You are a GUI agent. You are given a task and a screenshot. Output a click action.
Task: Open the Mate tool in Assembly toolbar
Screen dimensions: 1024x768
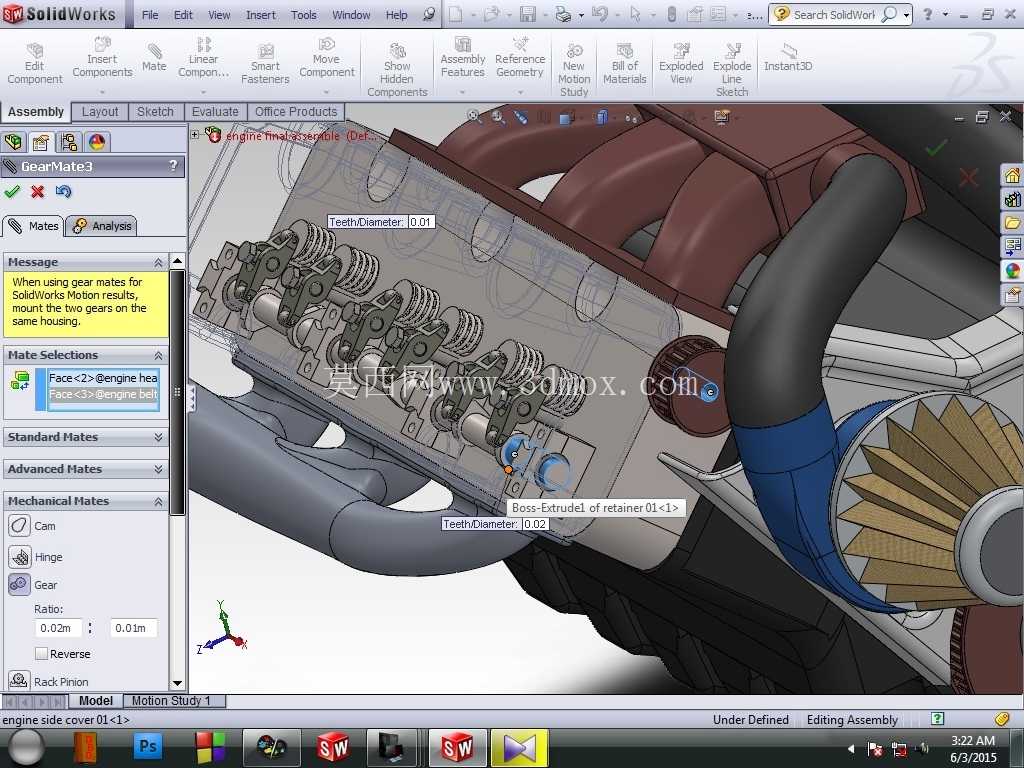154,57
